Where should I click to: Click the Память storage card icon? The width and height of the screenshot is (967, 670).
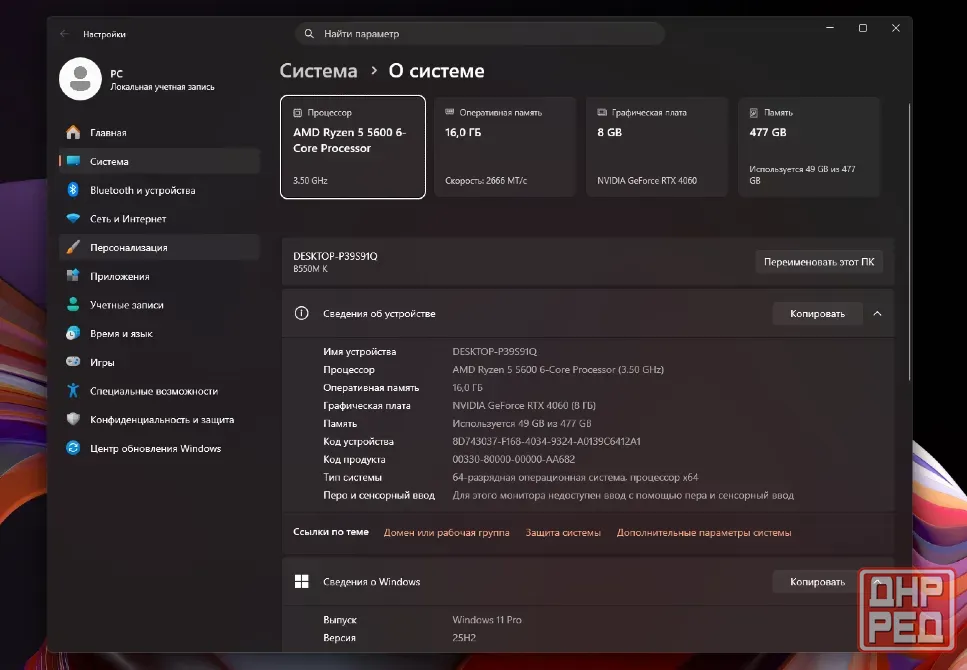tap(754, 113)
